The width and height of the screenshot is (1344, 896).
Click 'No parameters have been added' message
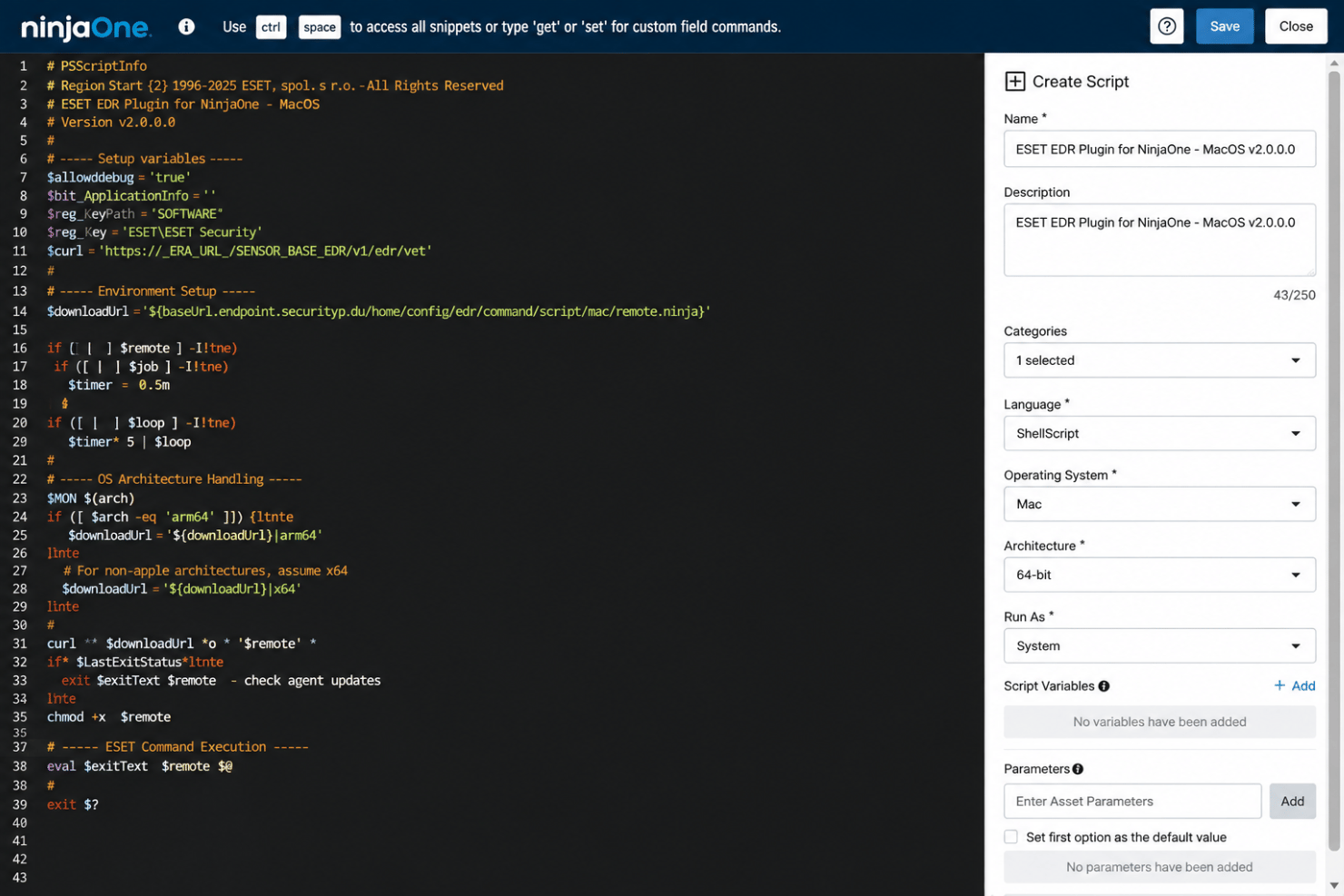[1160, 867]
